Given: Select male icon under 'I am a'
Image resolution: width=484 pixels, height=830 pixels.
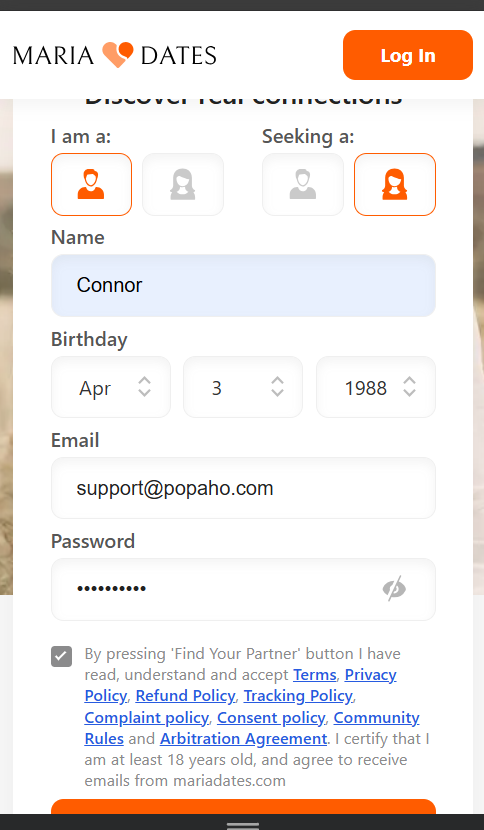Looking at the screenshot, I should tap(91, 184).
